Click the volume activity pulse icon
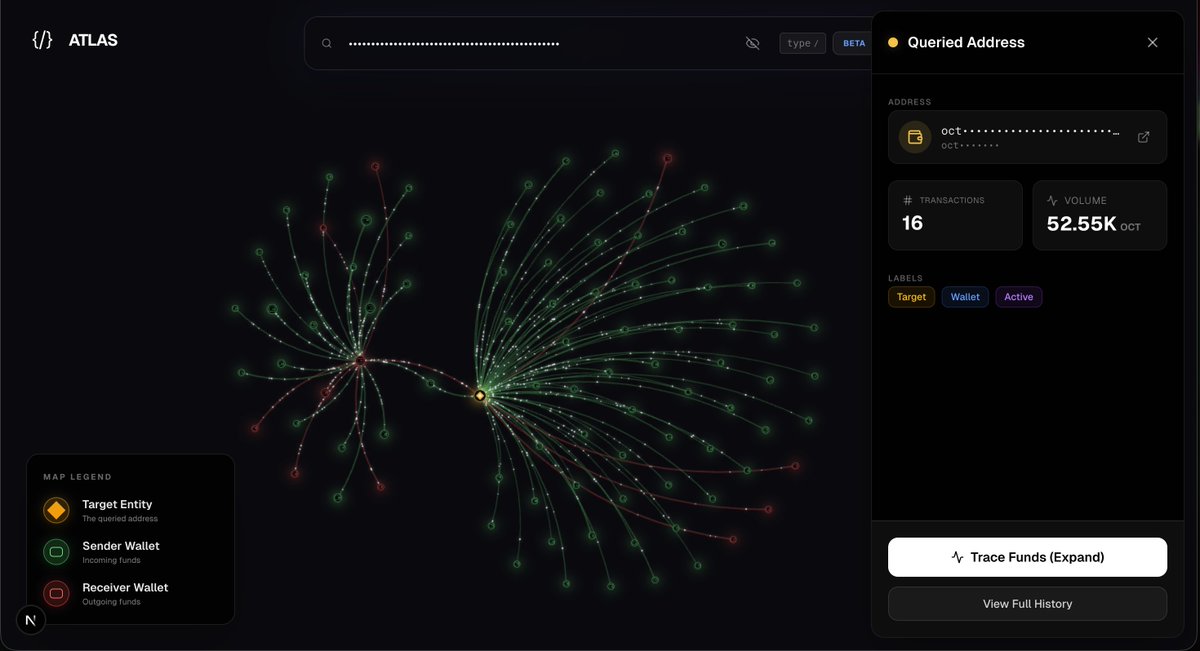 tap(1052, 200)
